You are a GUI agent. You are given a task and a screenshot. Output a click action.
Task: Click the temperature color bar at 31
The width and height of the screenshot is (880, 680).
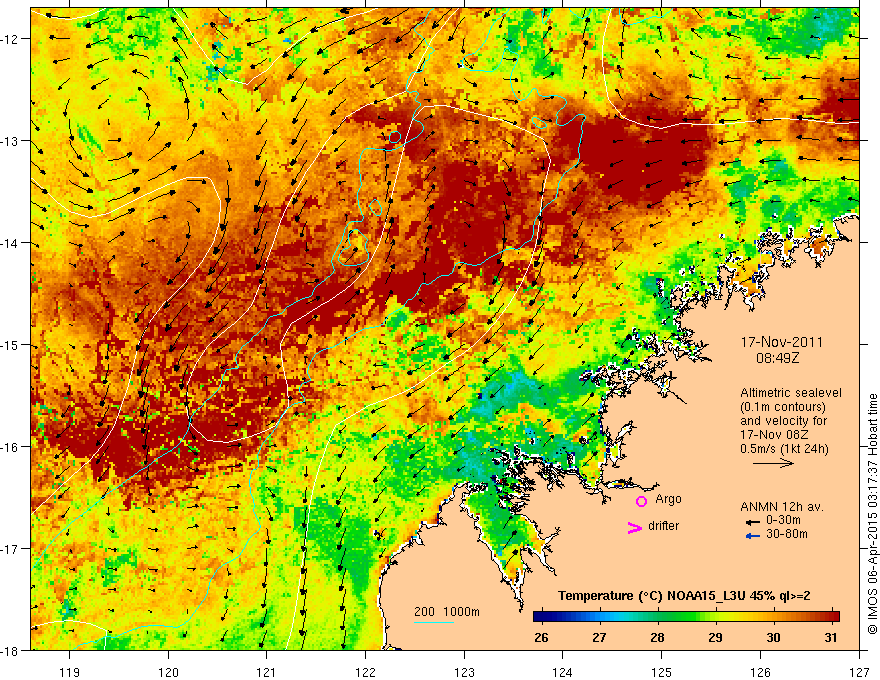click(x=831, y=617)
